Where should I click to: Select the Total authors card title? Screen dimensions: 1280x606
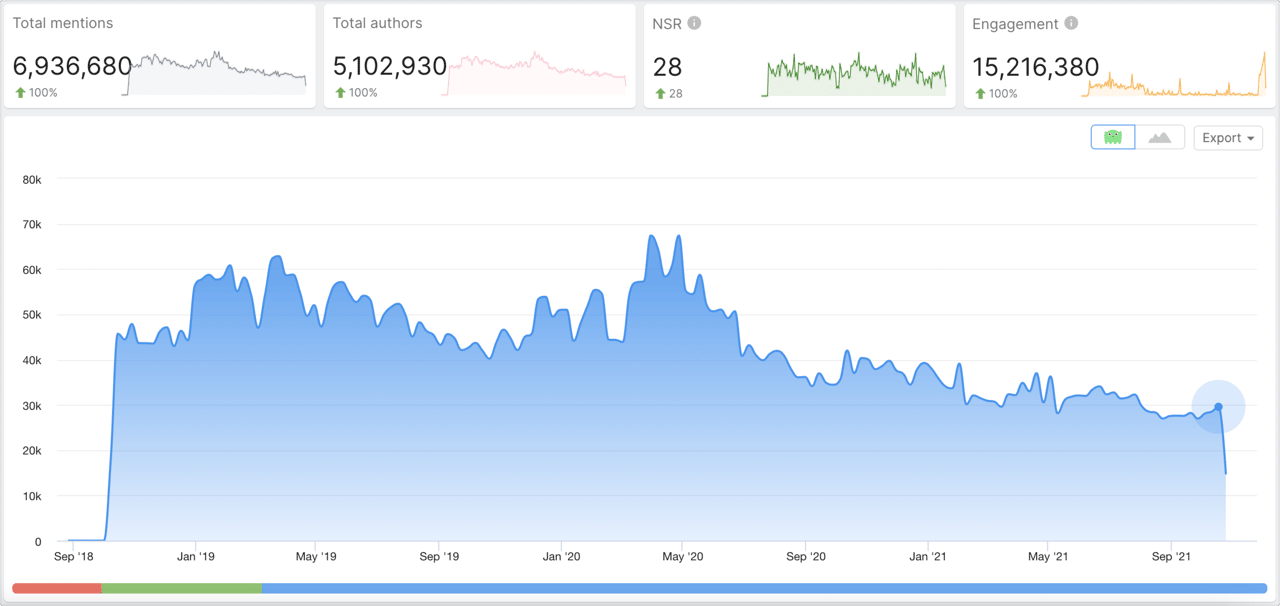(x=377, y=23)
